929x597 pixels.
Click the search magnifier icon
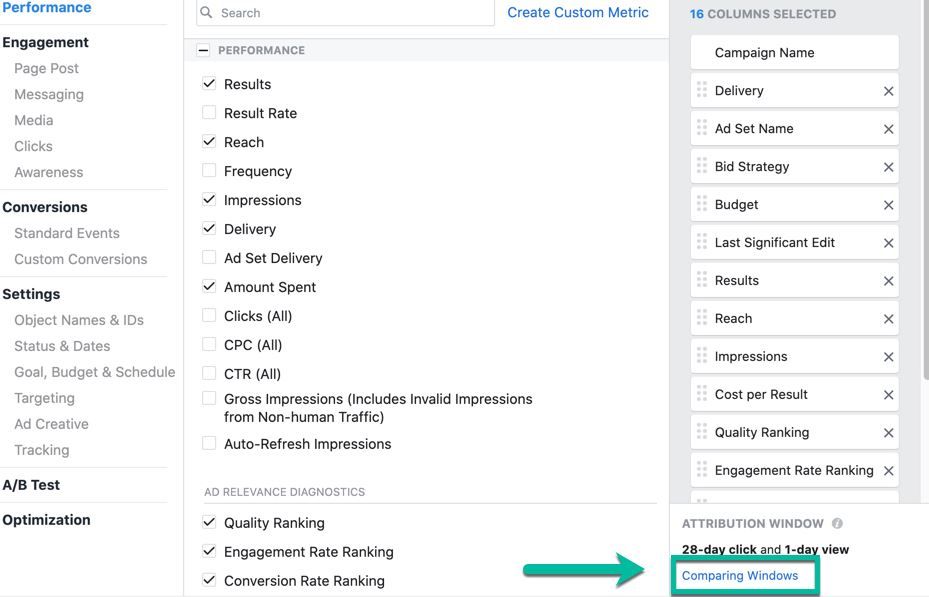point(205,12)
